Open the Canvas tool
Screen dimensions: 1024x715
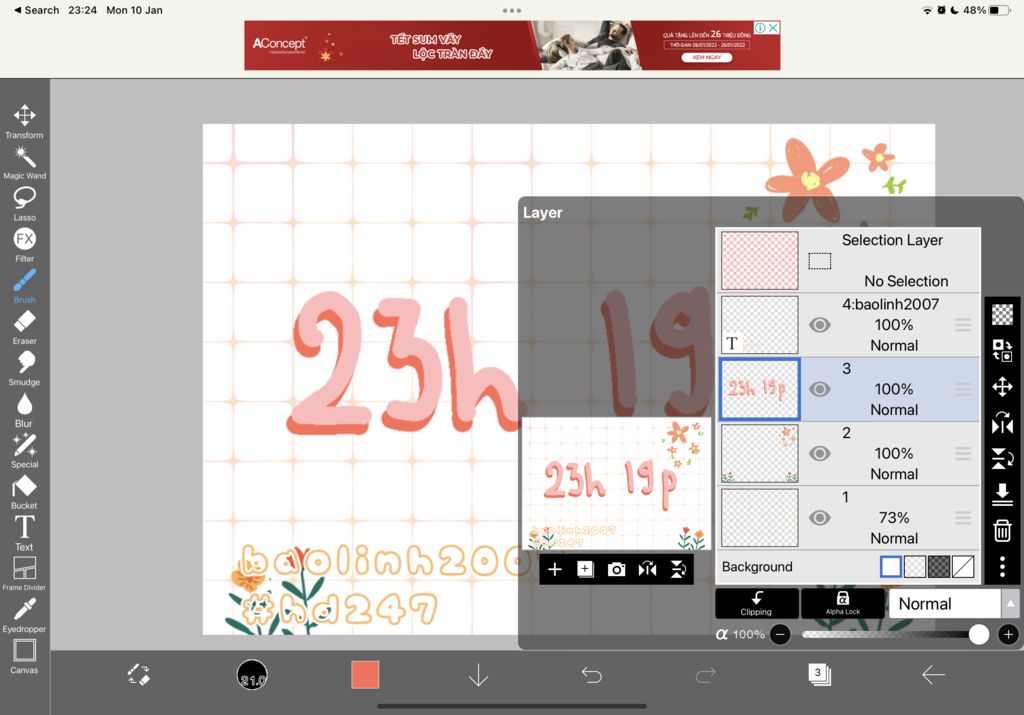(x=24, y=657)
